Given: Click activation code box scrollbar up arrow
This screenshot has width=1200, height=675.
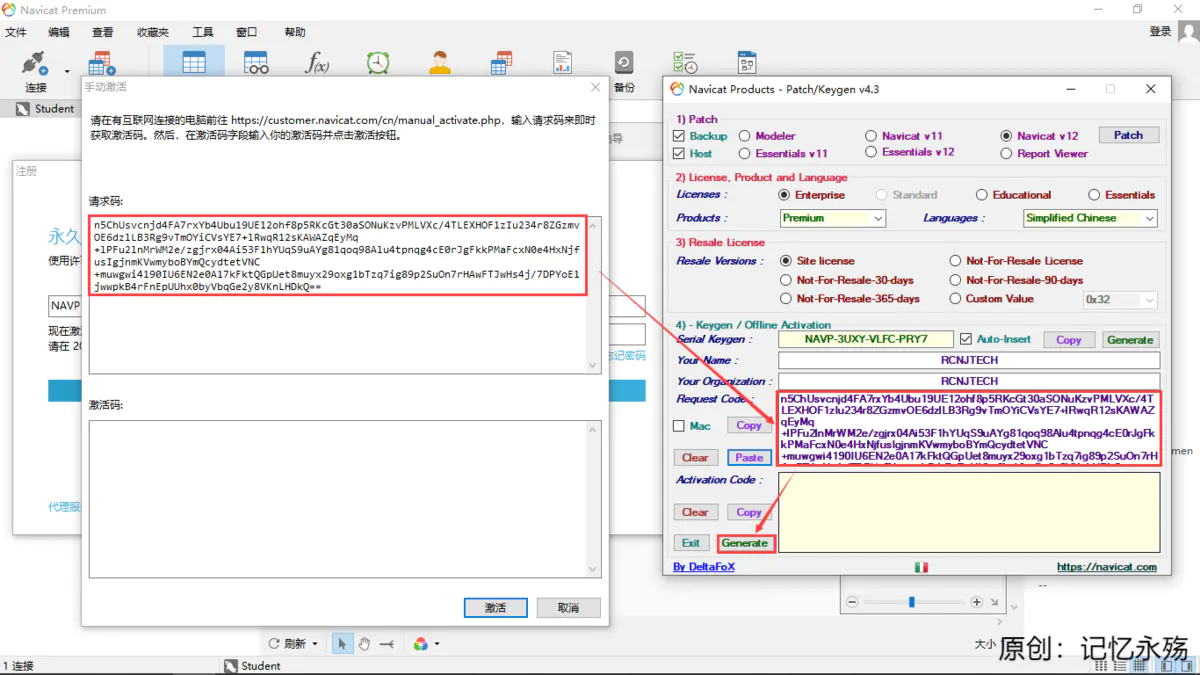Looking at the screenshot, I should pyautogui.click(x=592, y=430).
